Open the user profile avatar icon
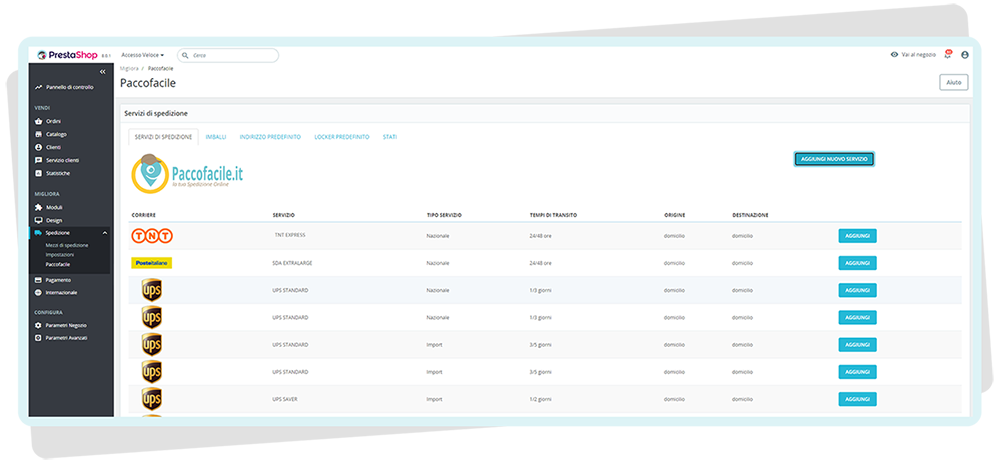The image size is (1000, 462). [x=964, y=55]
